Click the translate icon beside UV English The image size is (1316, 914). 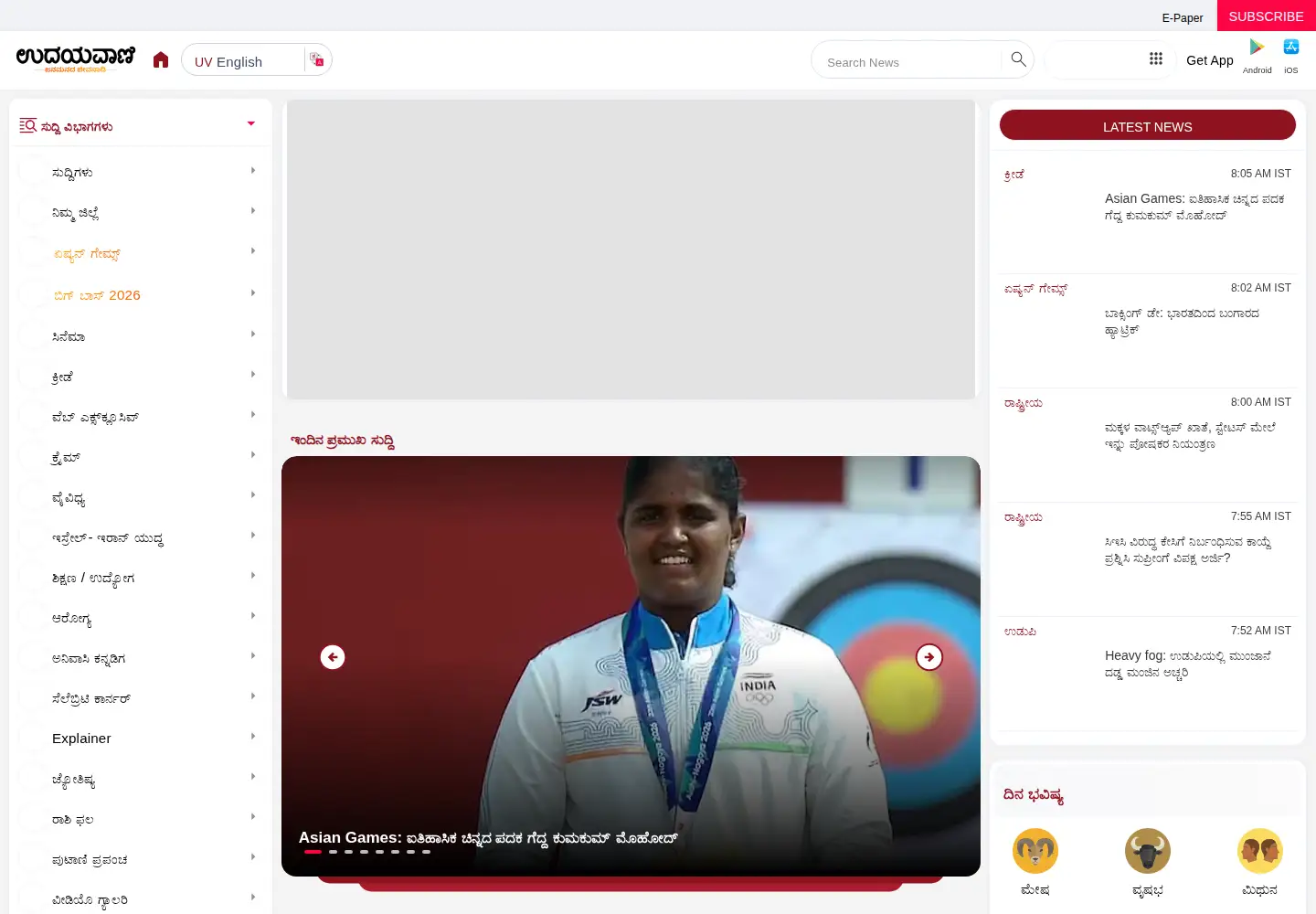(x=316, y=59)
